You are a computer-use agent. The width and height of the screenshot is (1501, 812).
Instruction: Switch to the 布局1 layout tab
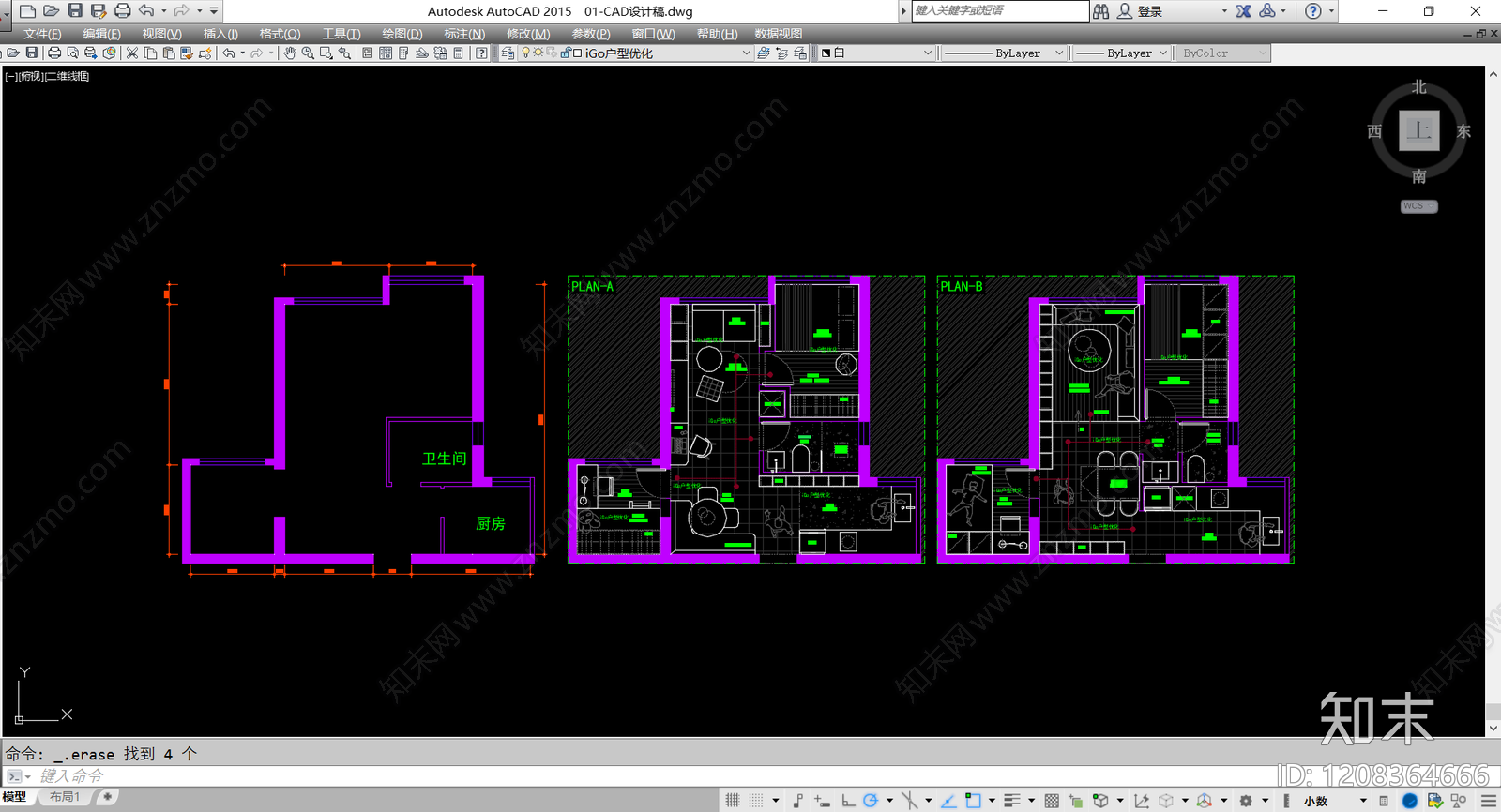(x=65, y=797)
